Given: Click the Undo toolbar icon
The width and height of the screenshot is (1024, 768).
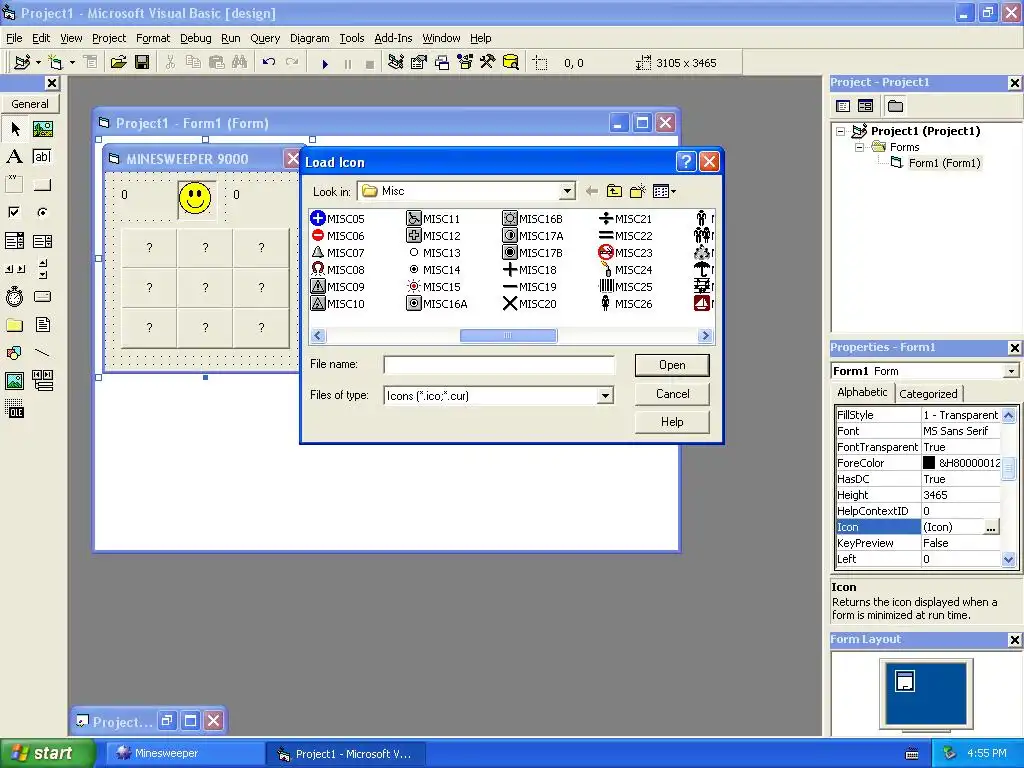Looking at the screenshot, I should click(268, 63).
